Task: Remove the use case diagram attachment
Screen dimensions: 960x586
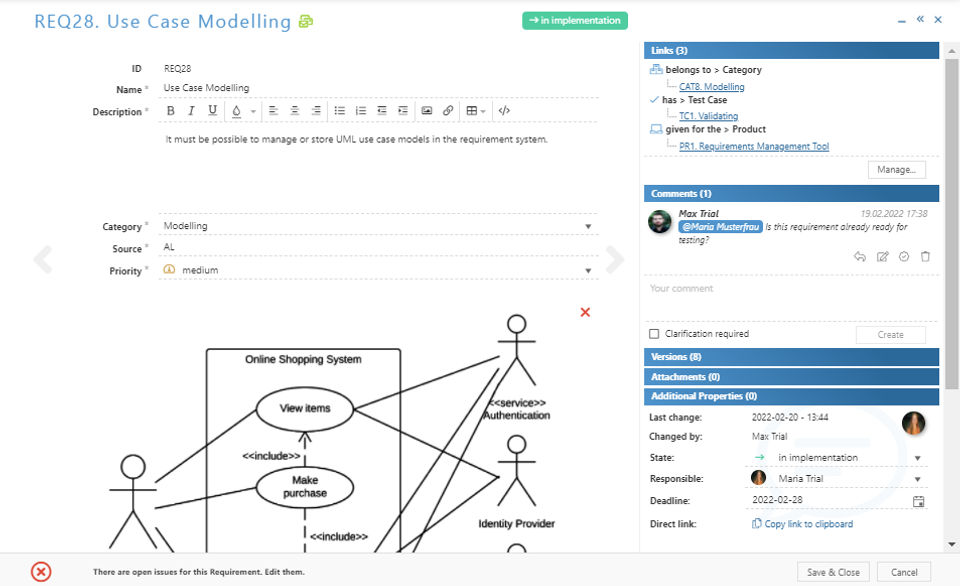Action: click(585, 312)
